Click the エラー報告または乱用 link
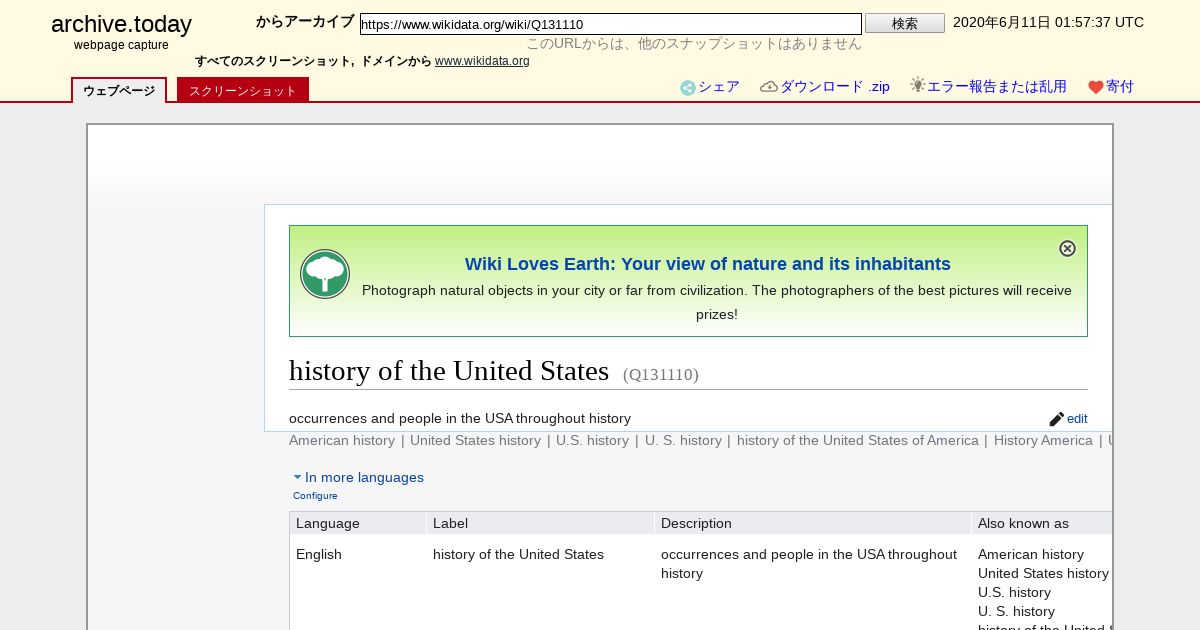Image resolution: width=1200 pixels, height=630 pixels. point(997,87)
